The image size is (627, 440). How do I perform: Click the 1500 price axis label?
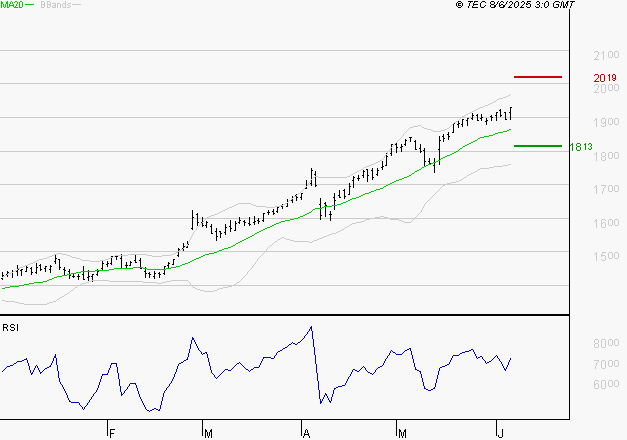(606, 256)
